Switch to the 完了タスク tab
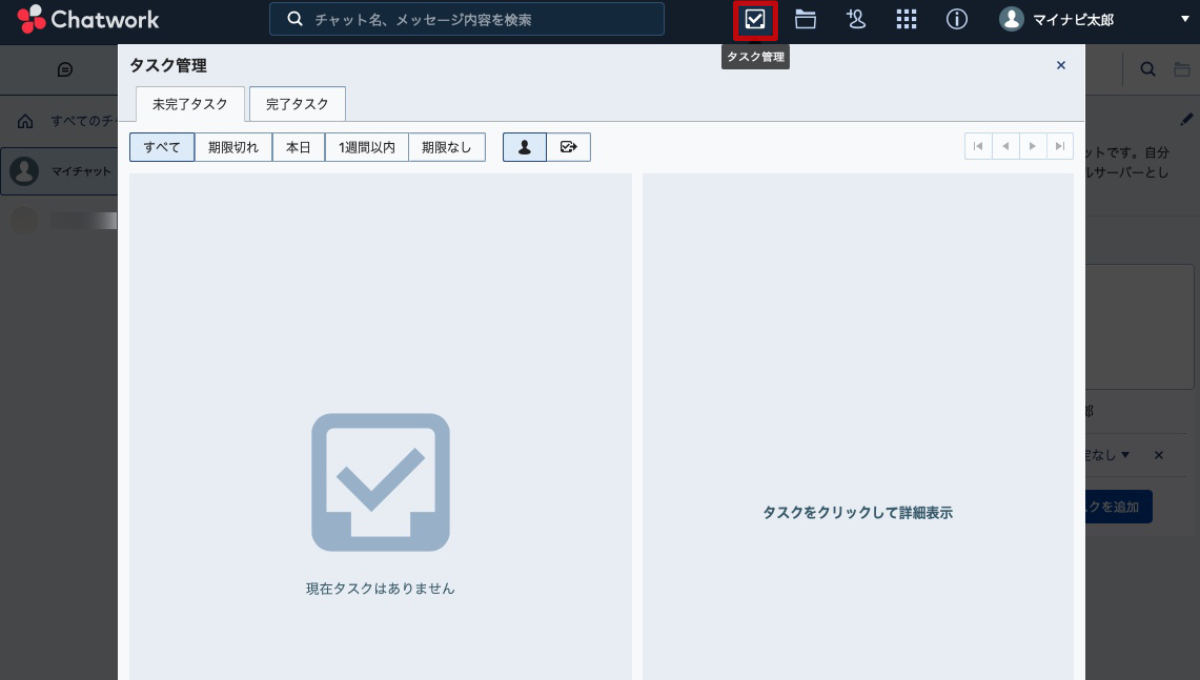The height and width of the screenshot is (680, 1200). pyautogui.click(x=297, y=104)
